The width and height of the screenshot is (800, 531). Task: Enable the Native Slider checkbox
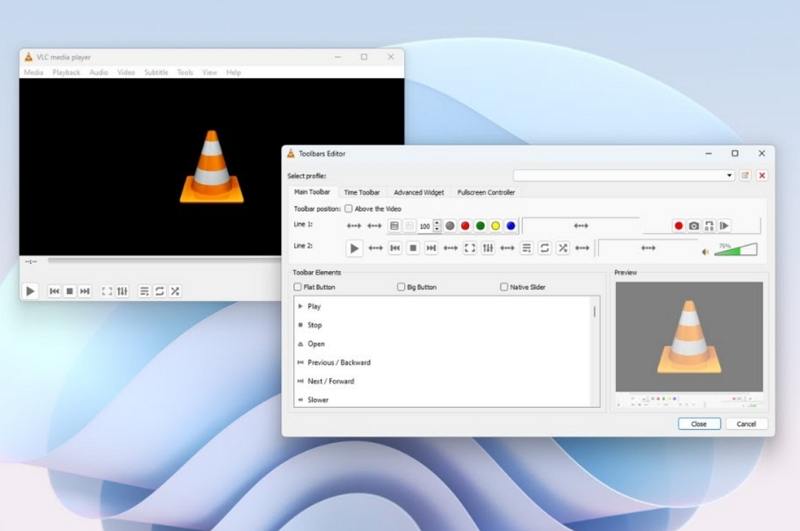pos(504,287)
